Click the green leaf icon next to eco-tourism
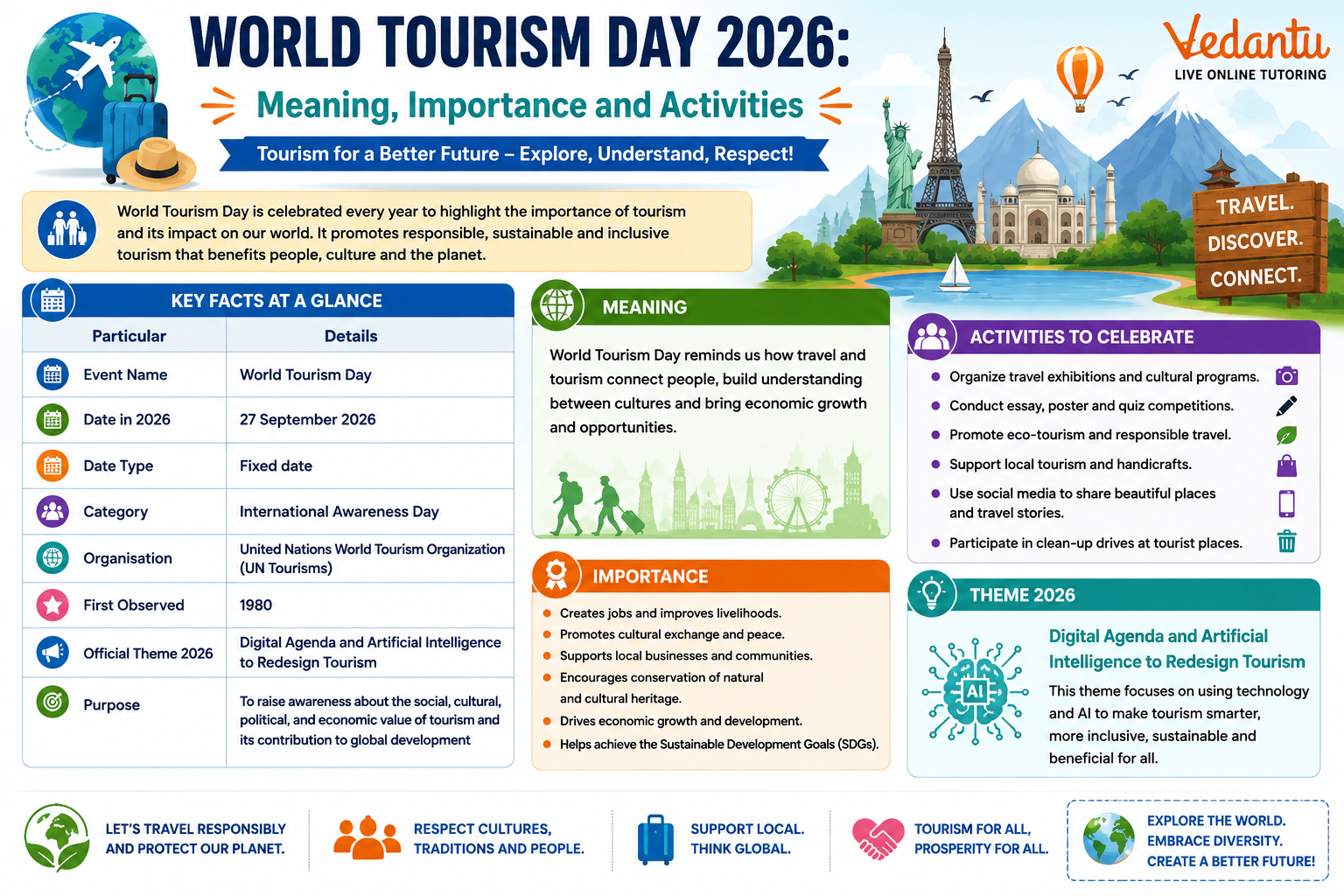The width and height of the screenshot is (1344, 896). tap(1286, 435)
